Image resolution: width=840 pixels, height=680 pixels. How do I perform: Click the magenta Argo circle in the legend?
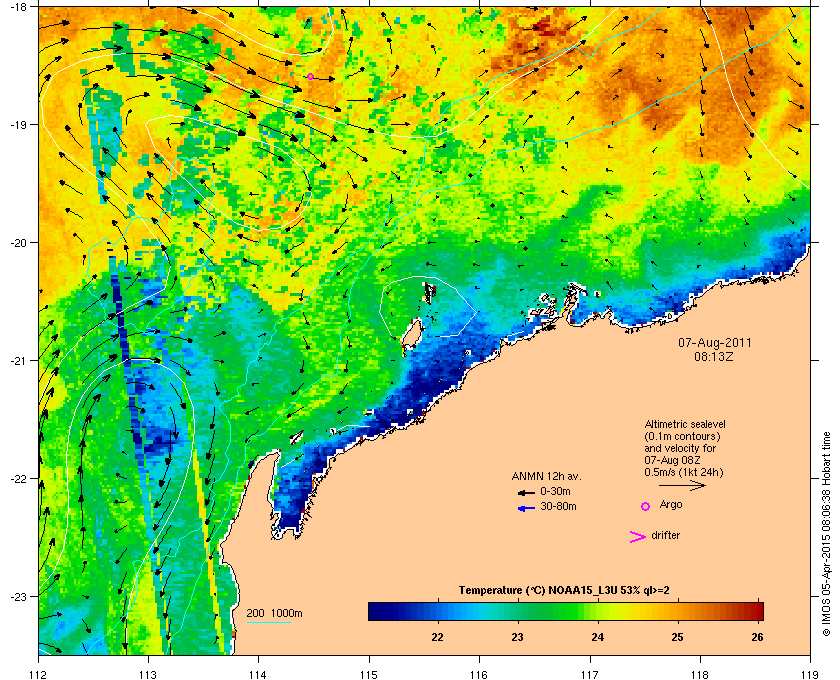point(646,506)
